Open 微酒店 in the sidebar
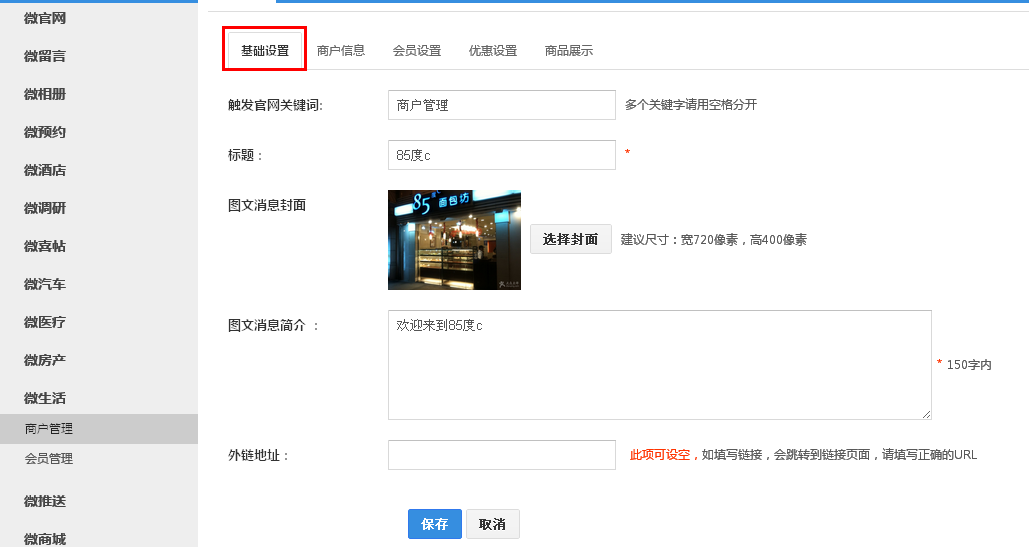The height and width of the screenshot is (547, 1029). pos(45,171)
